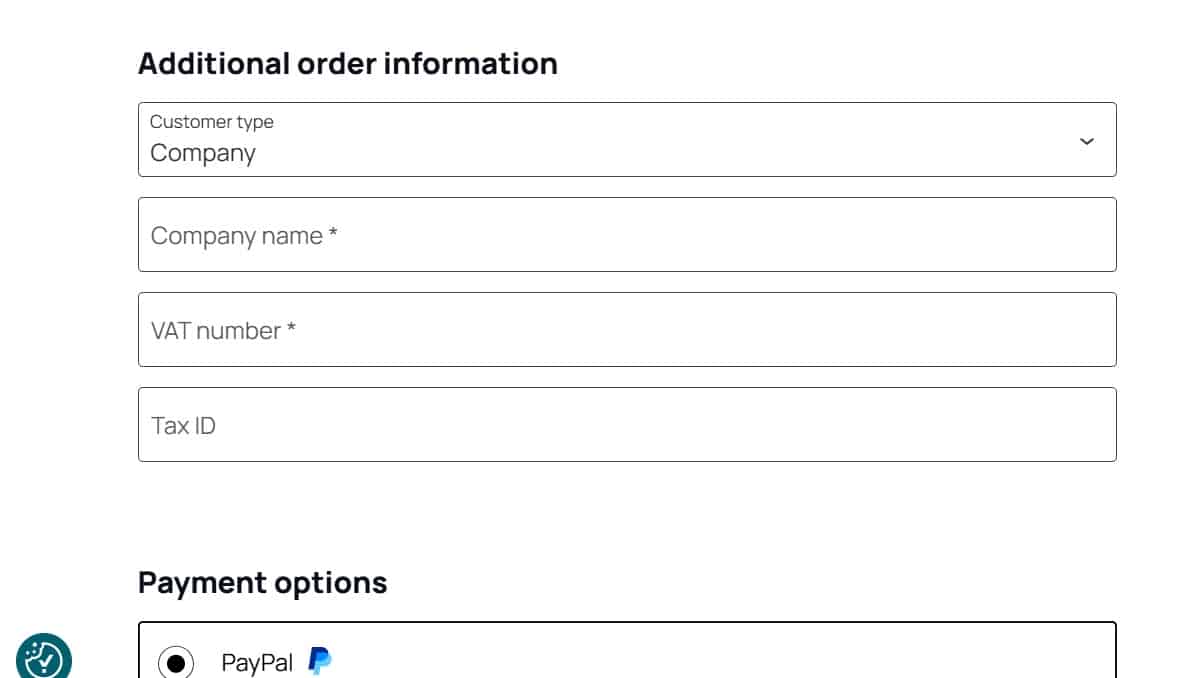Click the 'Tax ID' placeholder text
Screen dimensions: 1203x678
click(x=183, y=426)
